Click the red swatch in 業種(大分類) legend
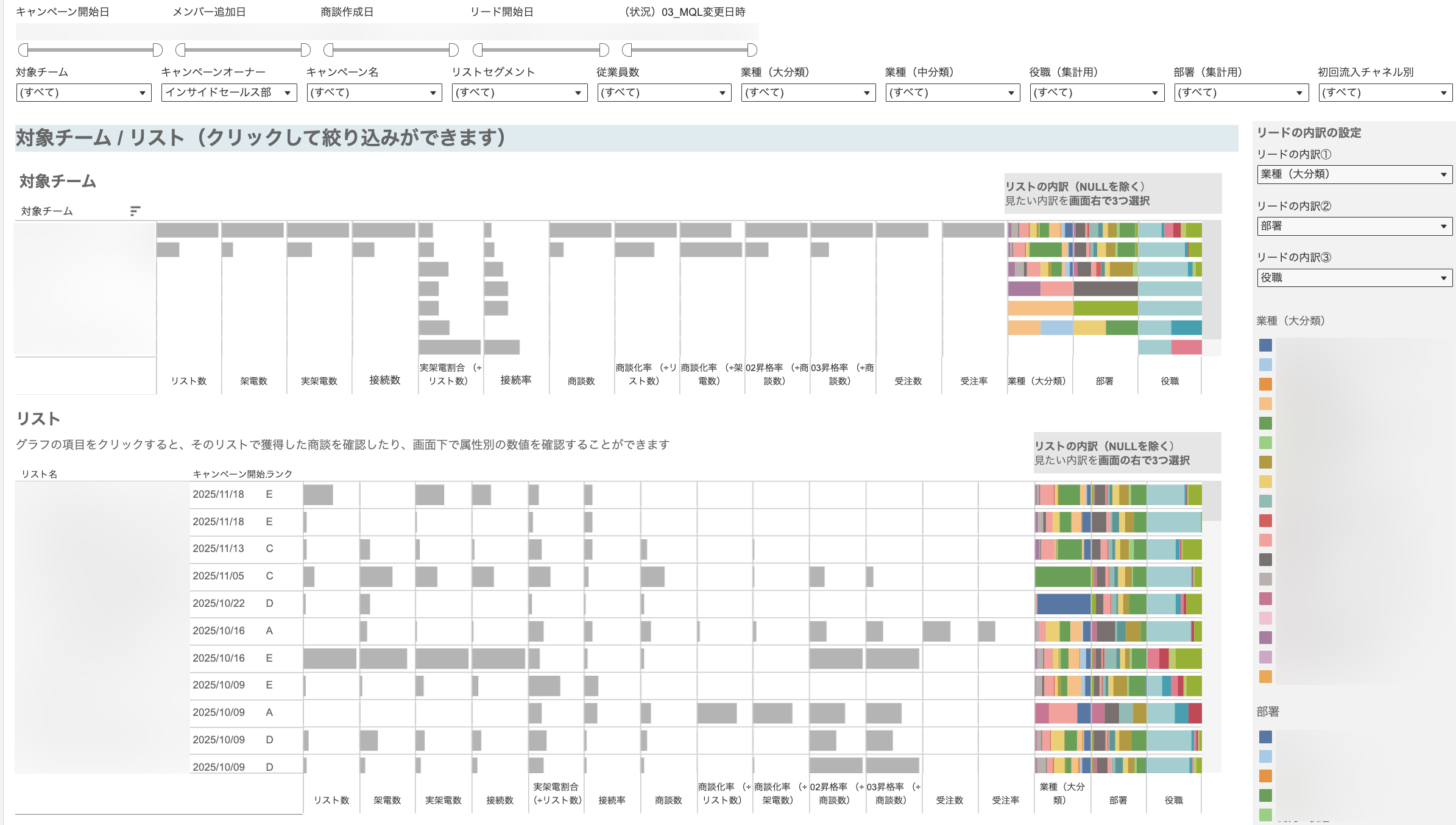 click(1265, 521)
